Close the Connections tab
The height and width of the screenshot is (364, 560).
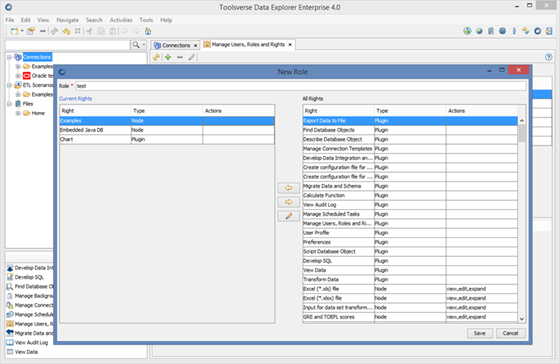click(195, 45)
